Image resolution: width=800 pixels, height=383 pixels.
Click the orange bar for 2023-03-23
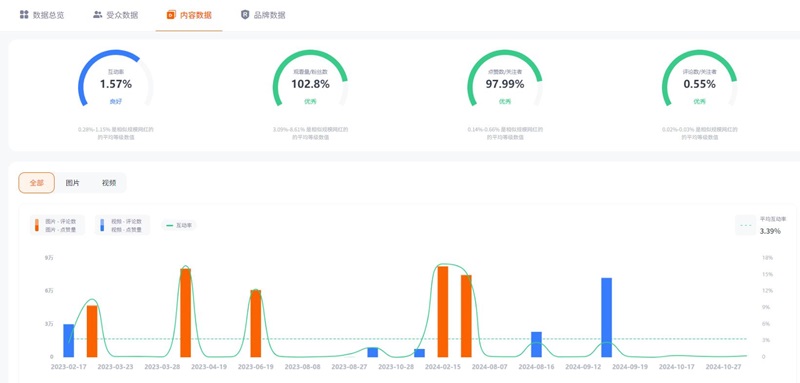[92, 331]
